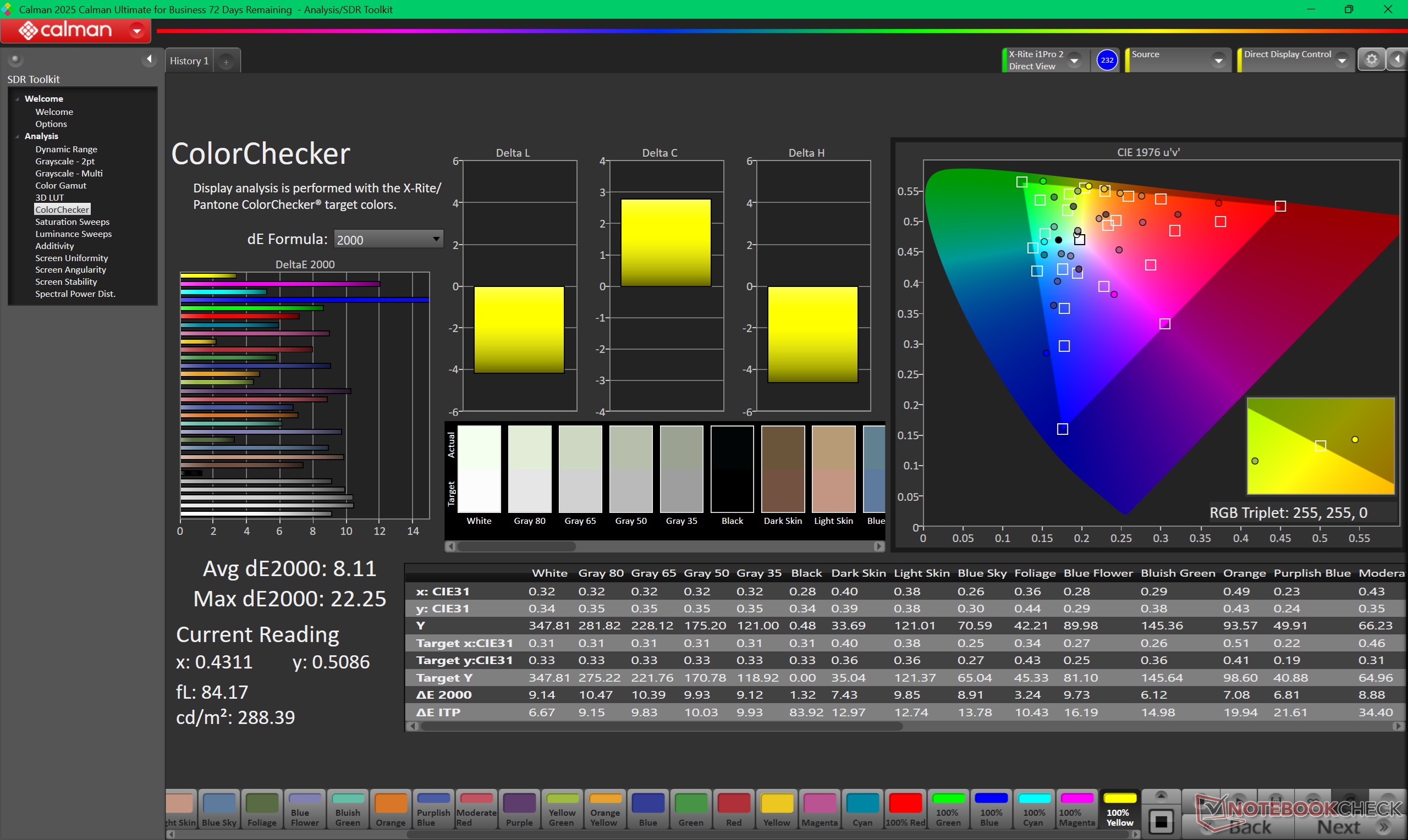Add a new history tab with plus
Screen dimensions: 1408x840
(226, 62)
